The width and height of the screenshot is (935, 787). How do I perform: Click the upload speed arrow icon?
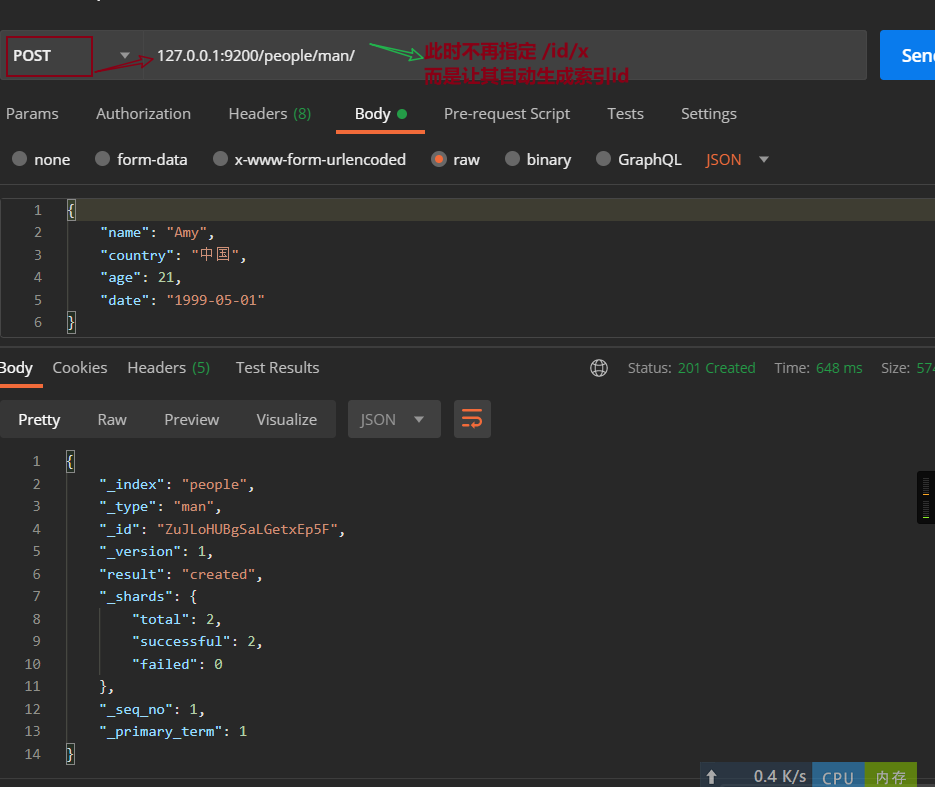tap(711, 777)
